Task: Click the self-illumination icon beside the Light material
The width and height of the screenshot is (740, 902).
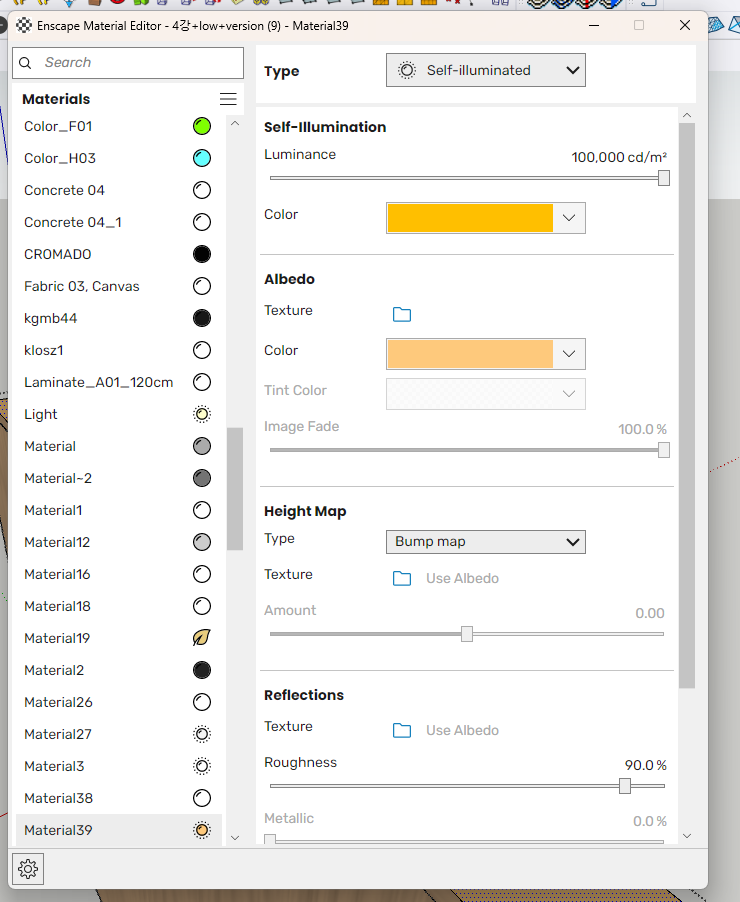Action: point(202,414)
